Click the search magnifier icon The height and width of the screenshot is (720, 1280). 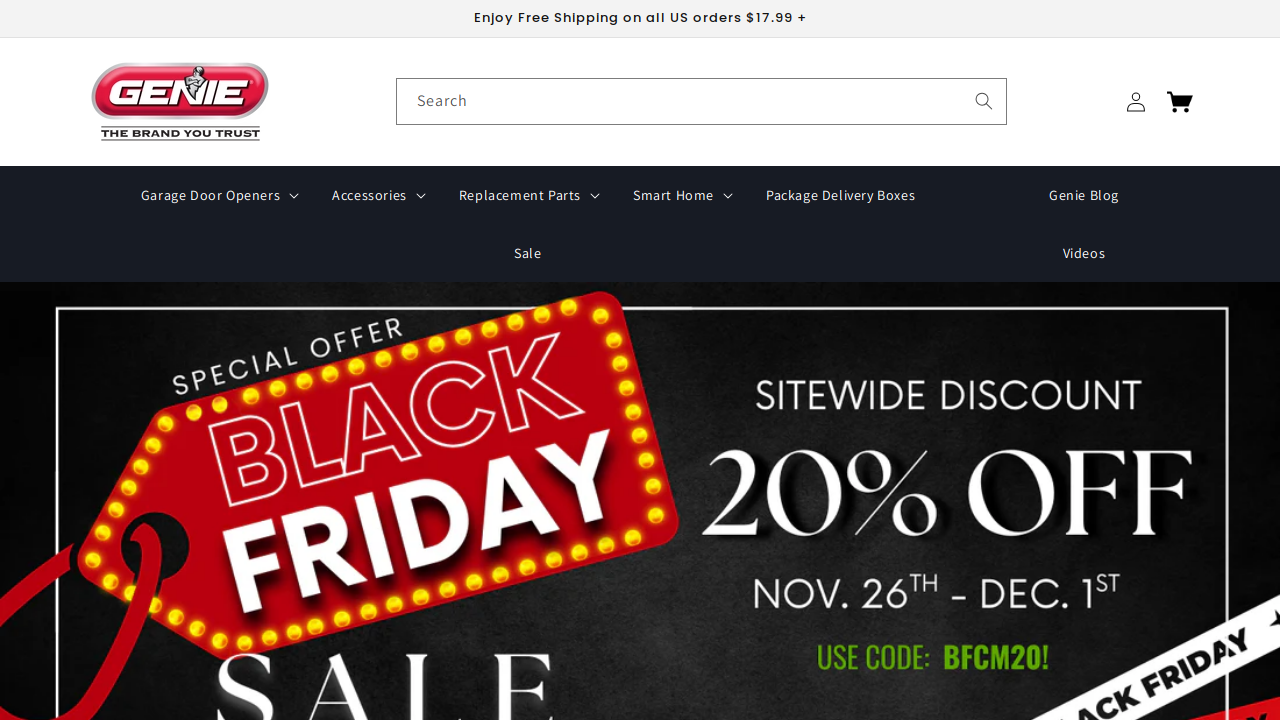click(983, 101)
